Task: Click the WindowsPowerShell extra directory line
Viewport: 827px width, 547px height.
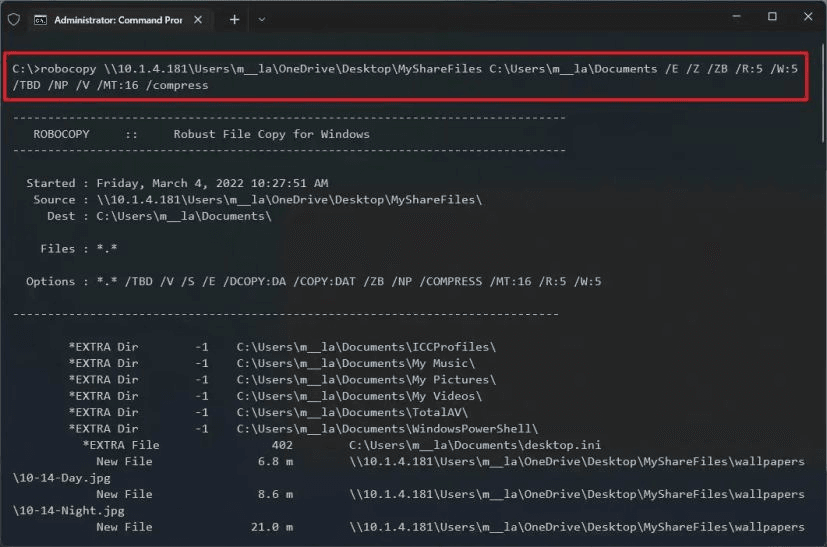Action: (x=387, y=428)
